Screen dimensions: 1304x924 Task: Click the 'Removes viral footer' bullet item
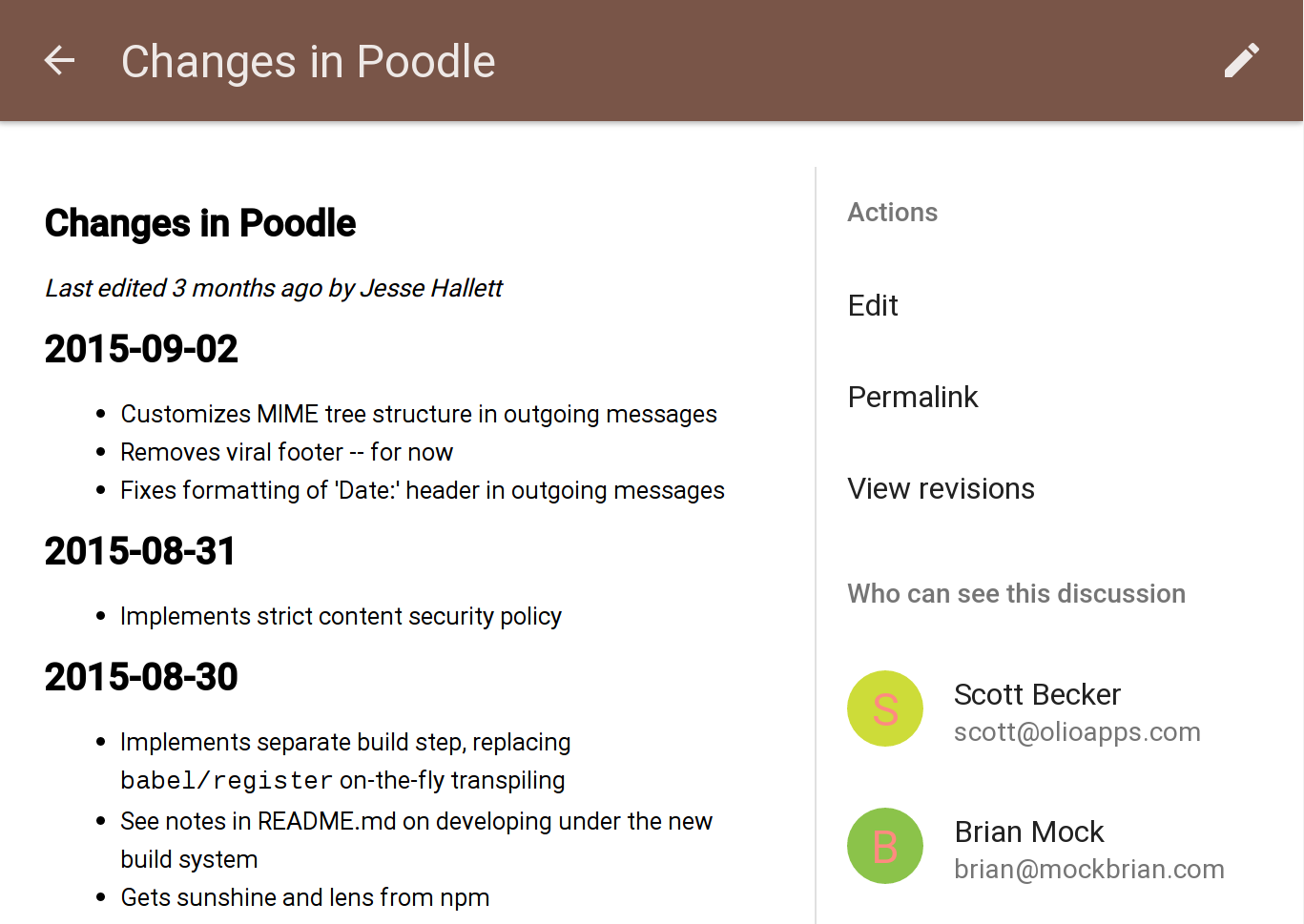click(x=287, y=452)
